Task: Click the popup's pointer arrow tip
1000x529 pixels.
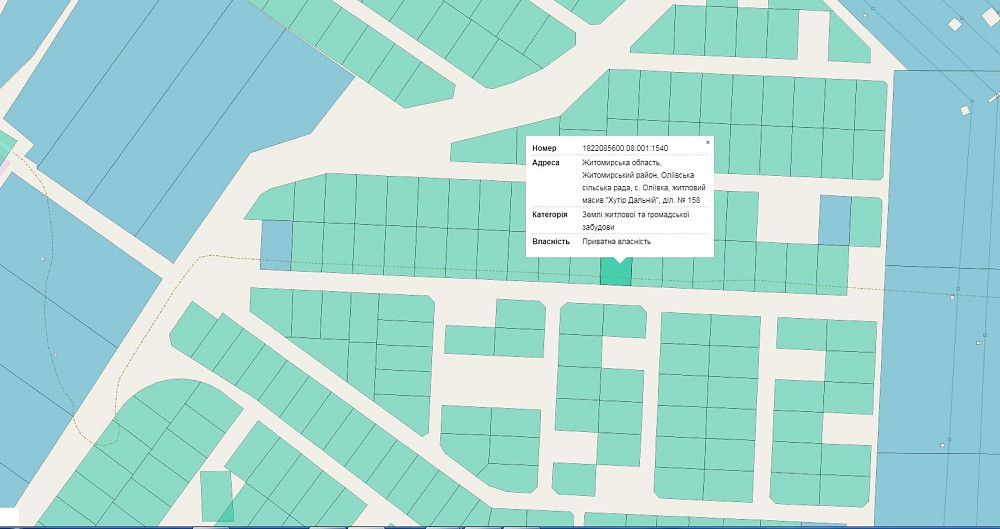Action: tap(620, 263)
